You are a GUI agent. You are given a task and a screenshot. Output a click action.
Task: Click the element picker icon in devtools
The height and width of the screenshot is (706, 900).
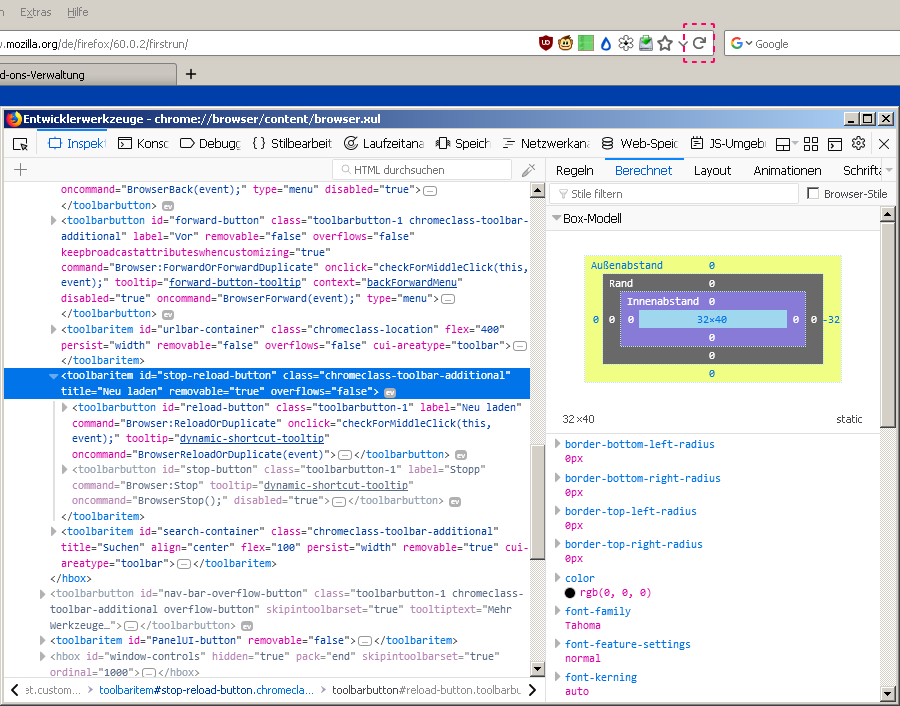(20, 144)
